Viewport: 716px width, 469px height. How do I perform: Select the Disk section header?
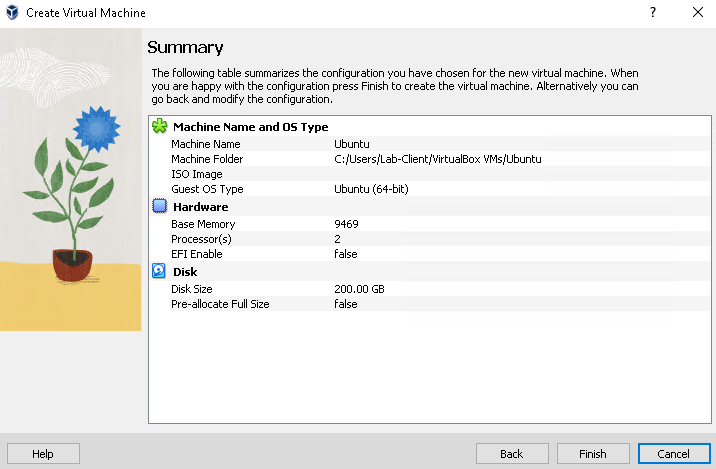(x=185, y=272)
